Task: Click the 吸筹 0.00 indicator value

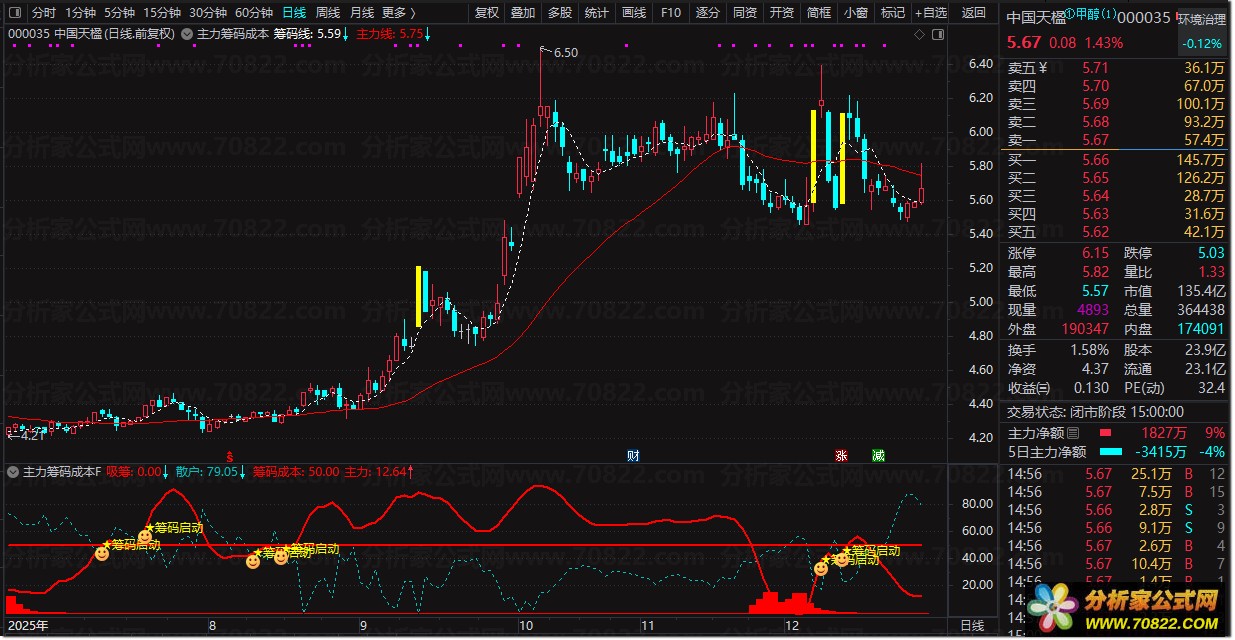Action: point(134,471)
